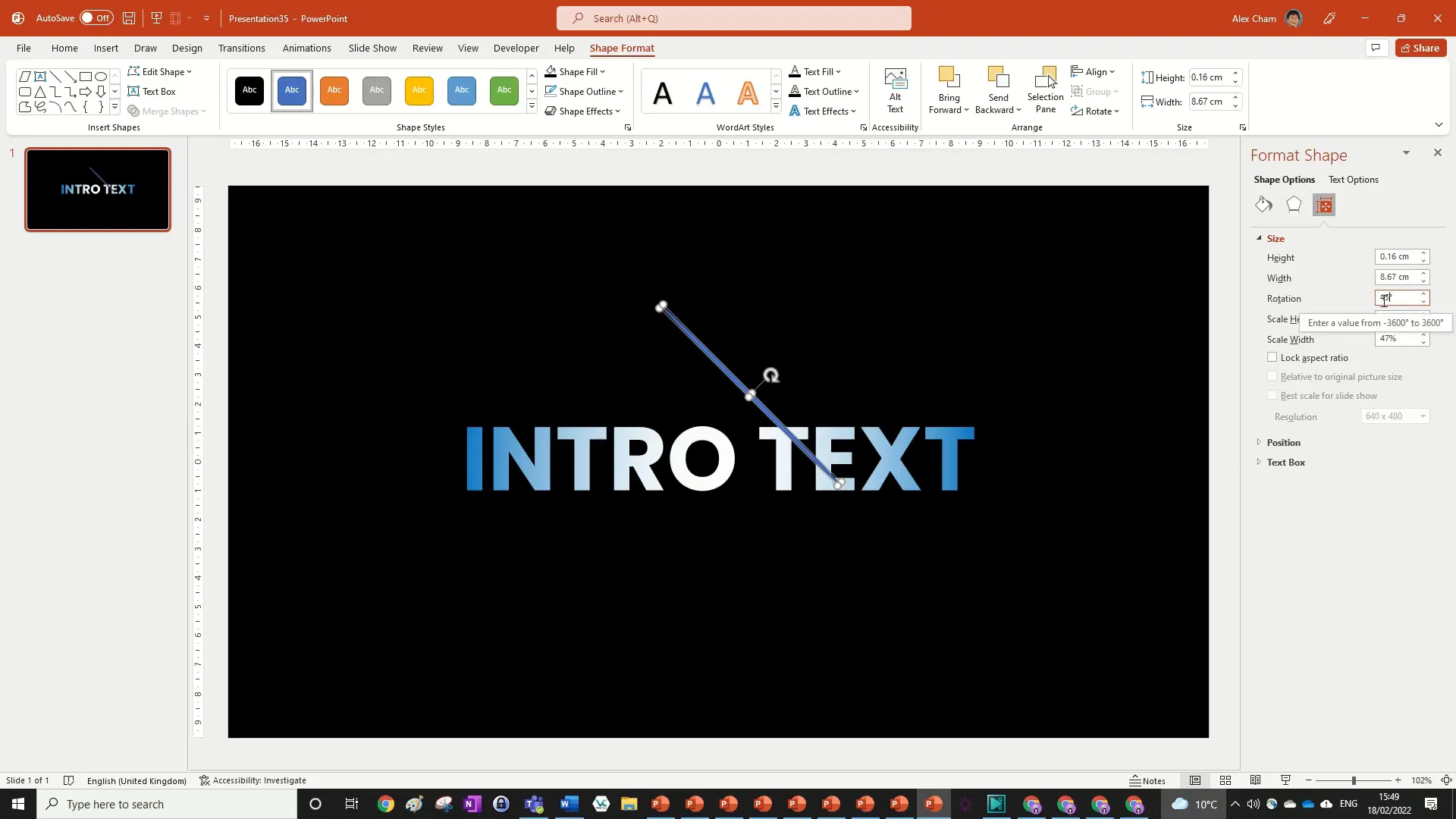Apply the black Abc shape style
The image size is (1456, 819).
click(x=249, y=90)
